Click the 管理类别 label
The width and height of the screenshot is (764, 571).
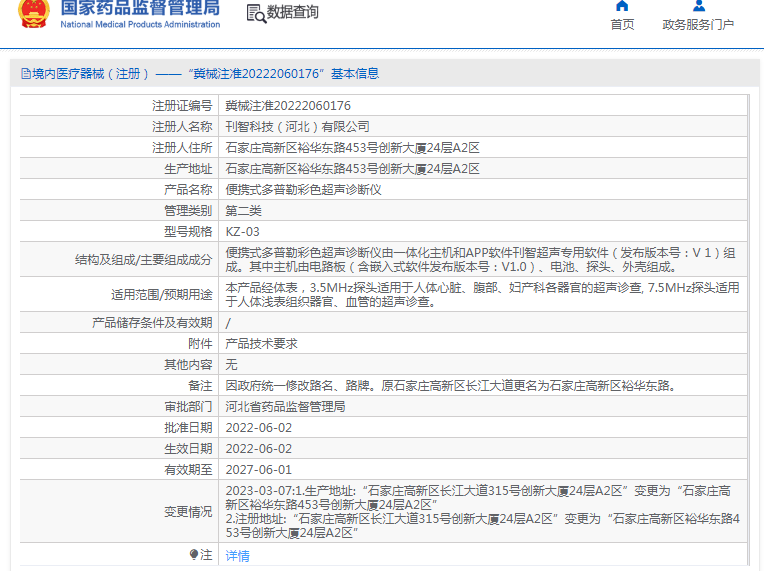point(188,210)
